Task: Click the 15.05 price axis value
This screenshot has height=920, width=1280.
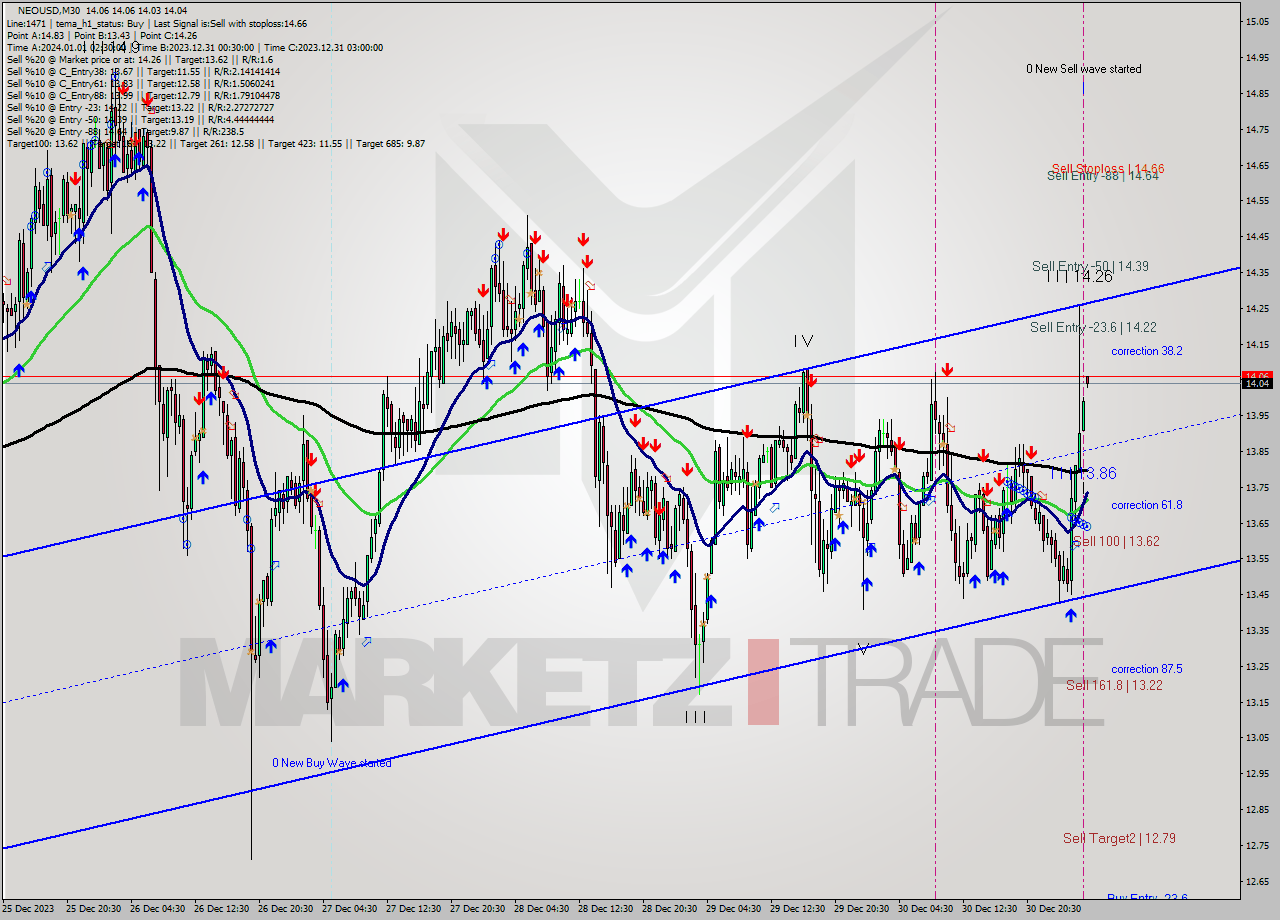Action: (1257, 20)
